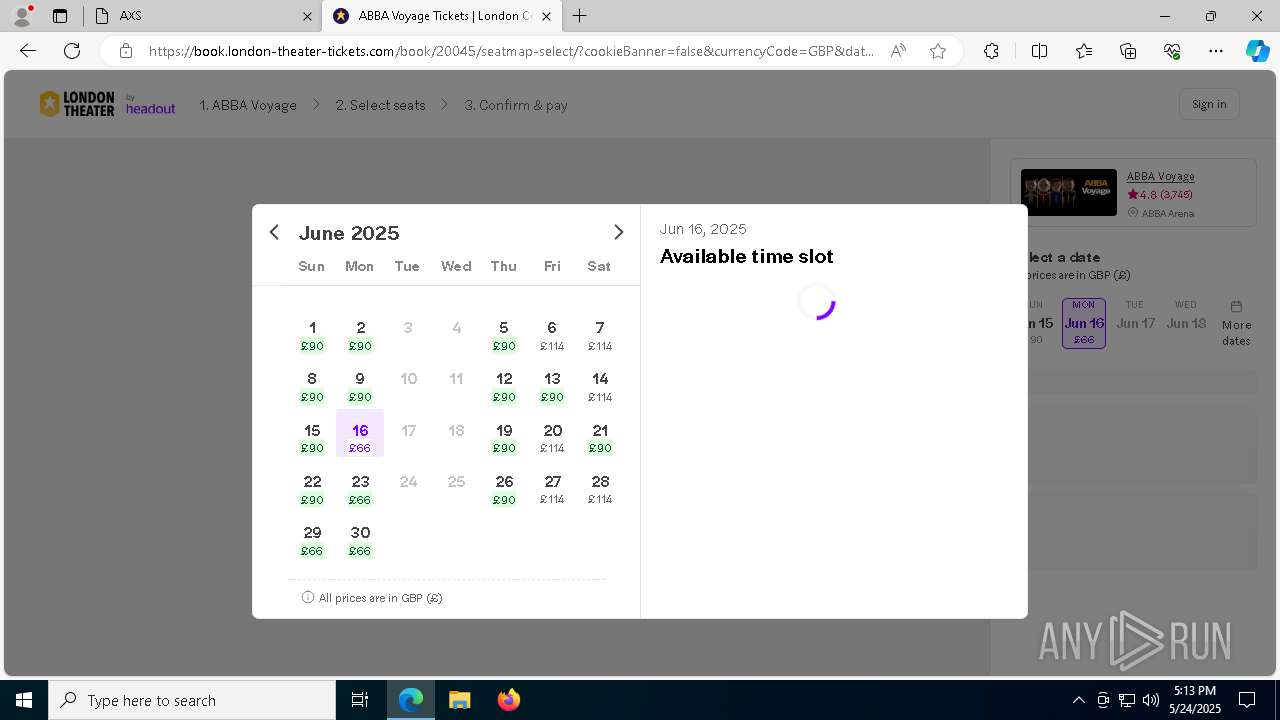Open Browser essentials icon
The height and width of the screenshot is (720, 1280).
1172,51
